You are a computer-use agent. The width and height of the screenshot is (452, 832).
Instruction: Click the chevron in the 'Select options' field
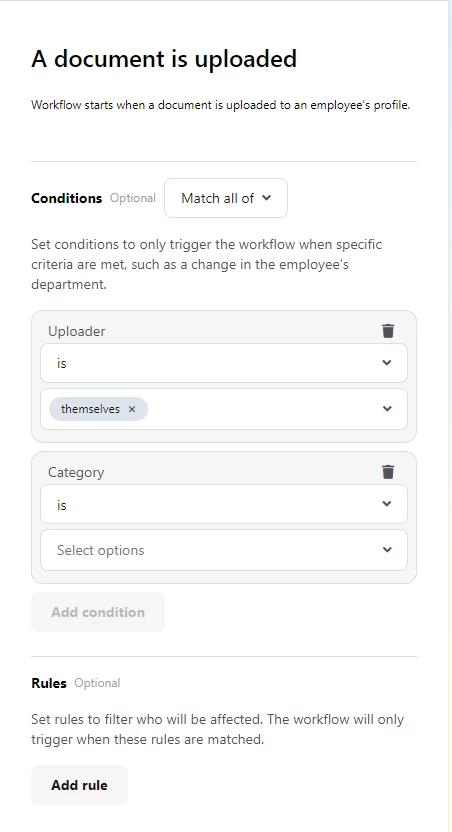[x=387, y=550]
